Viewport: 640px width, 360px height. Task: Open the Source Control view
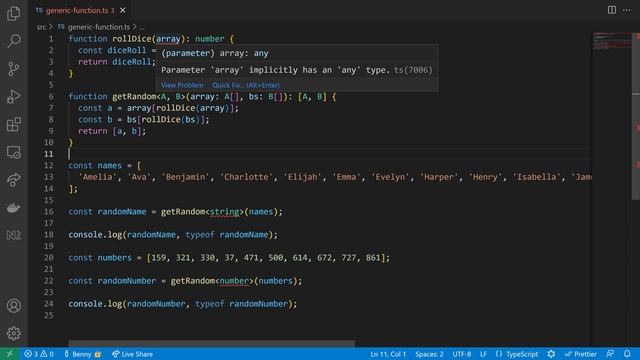point(13,69)
